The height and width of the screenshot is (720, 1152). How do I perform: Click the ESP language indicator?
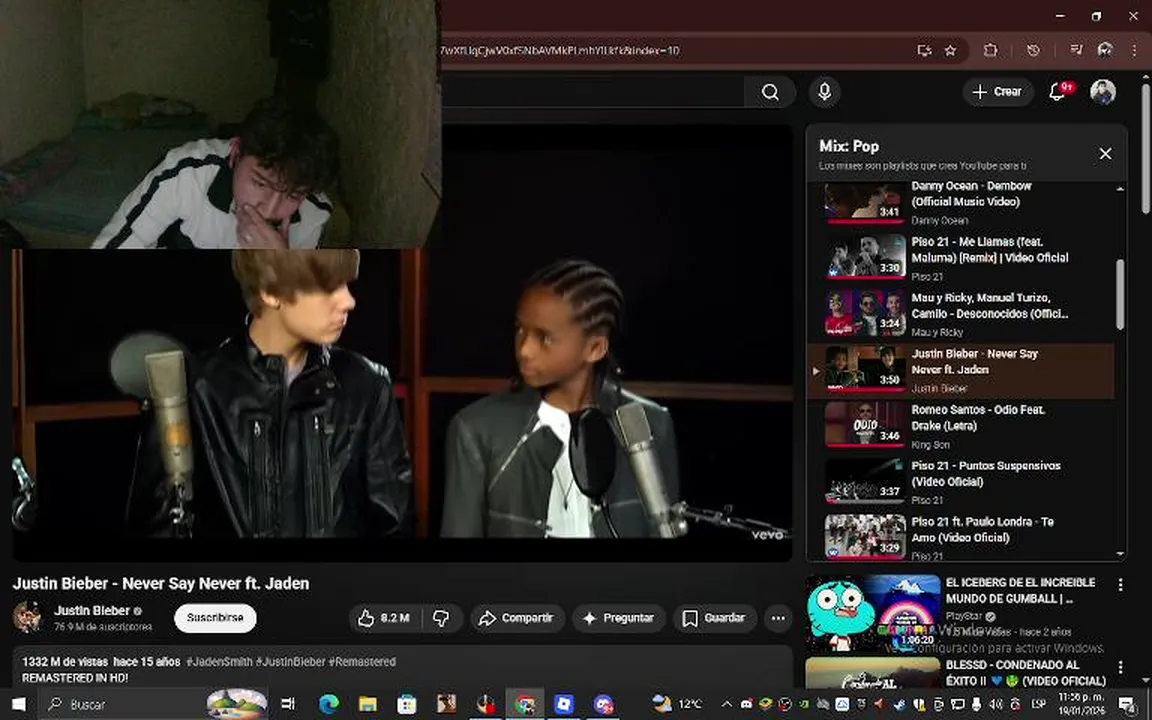(1038, 704)
